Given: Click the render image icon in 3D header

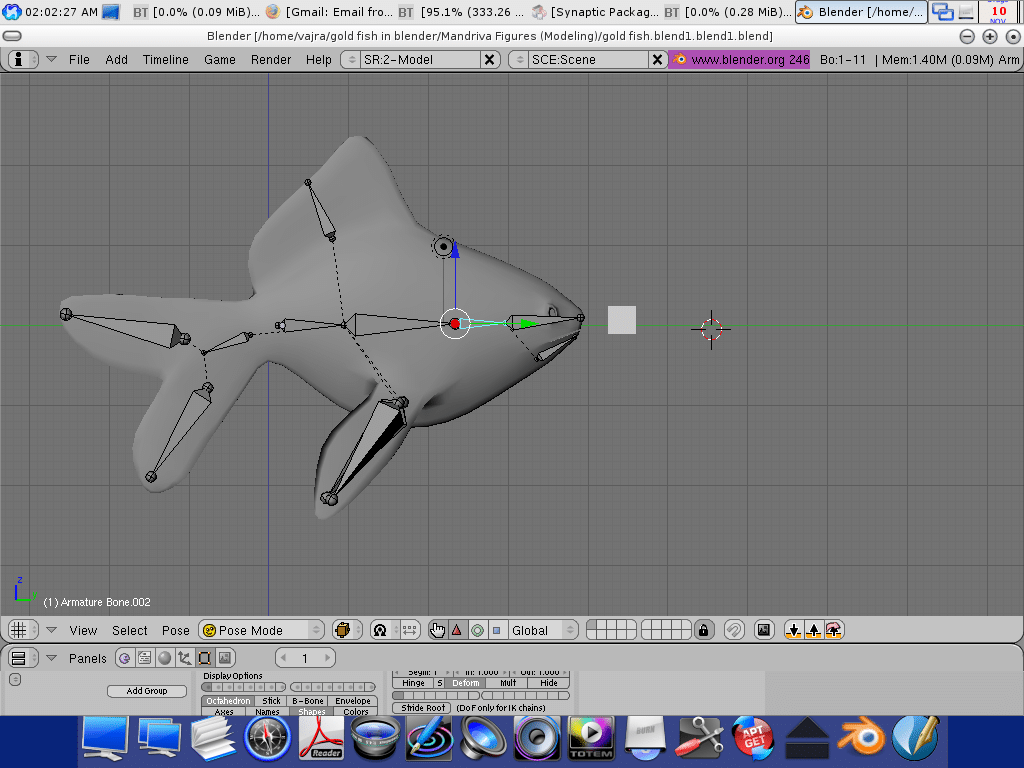Looking at the screenshot, I should tap(764, 630).
